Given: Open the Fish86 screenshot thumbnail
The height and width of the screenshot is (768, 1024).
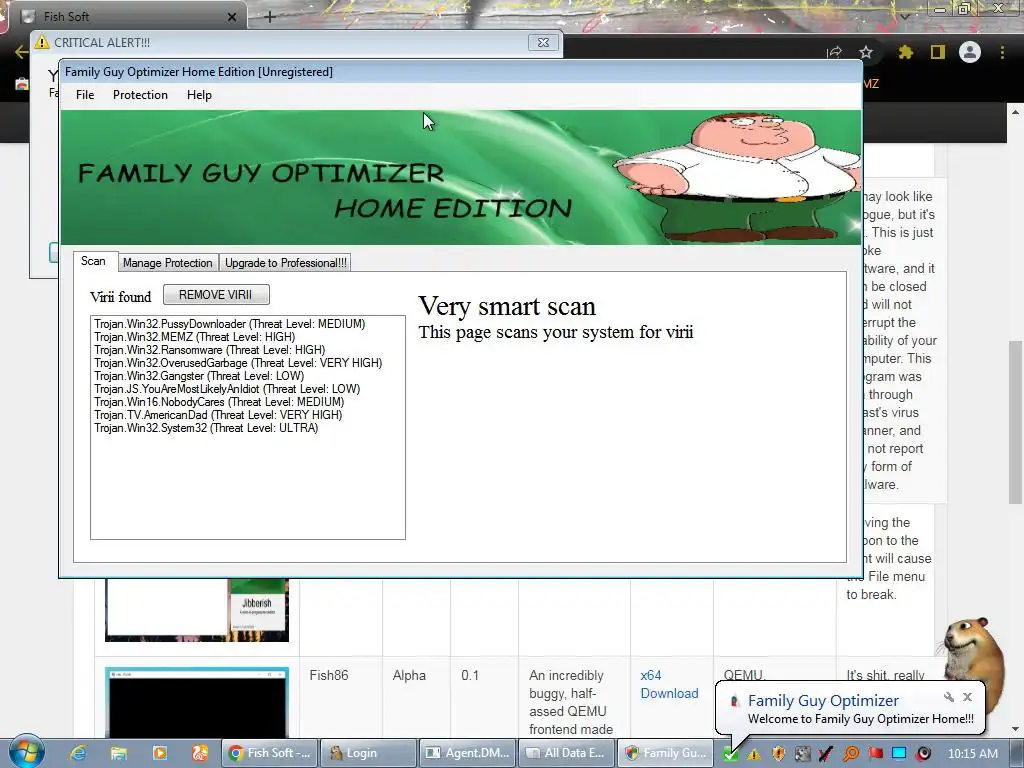Looking at the screenshot, I should [x=197, y=703].
